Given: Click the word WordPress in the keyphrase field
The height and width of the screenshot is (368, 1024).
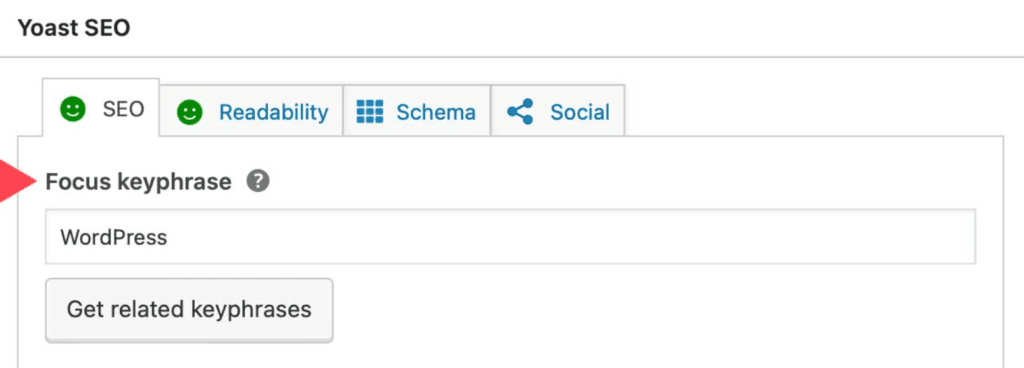Looking at the screenshot, I should 114,237.
